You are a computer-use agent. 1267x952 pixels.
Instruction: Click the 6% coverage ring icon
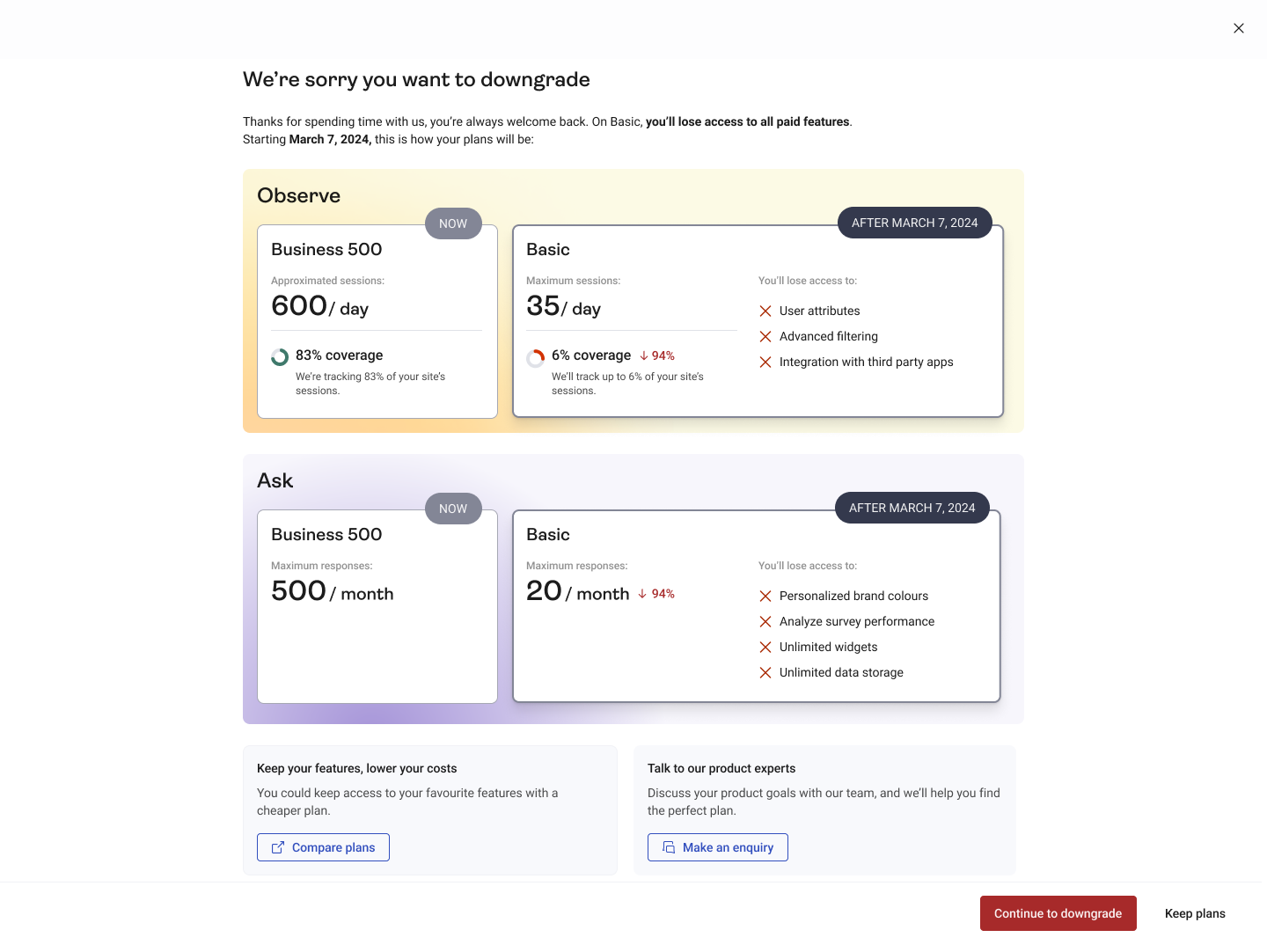pyautogui.click(x=536, y=358)
